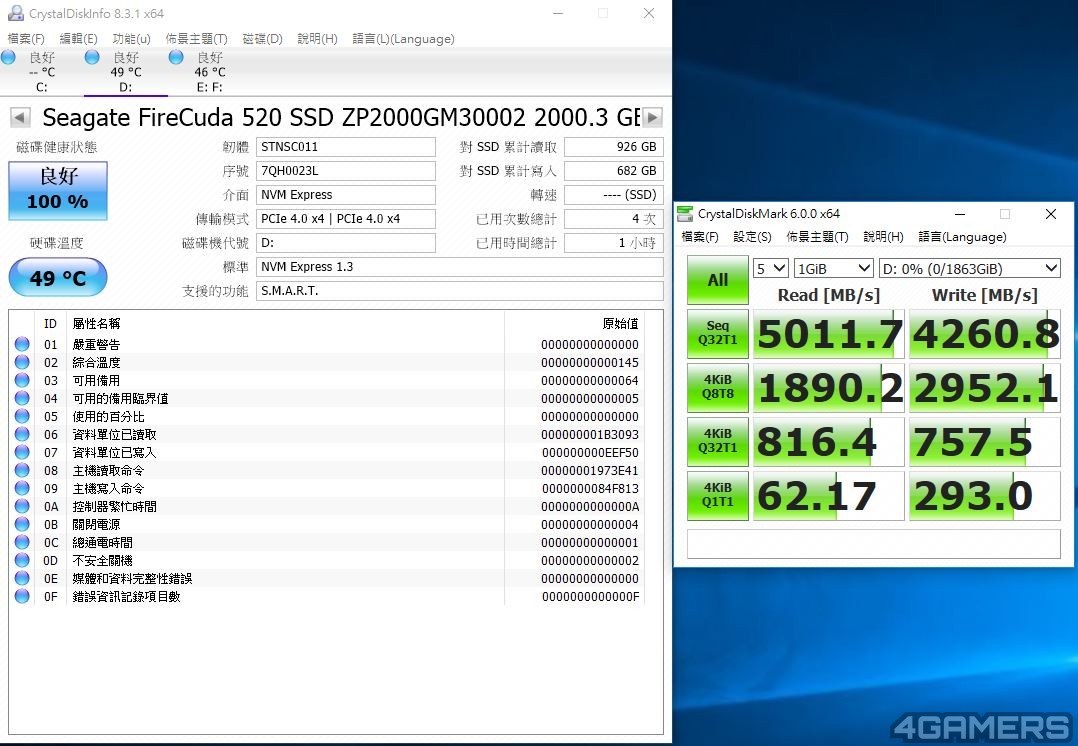The width and height of the screenshot is (1078, 746).
Task: Click status orb for attribute 09 主機寫入命令
Action: pyautogui.click(x=22, y=488)
